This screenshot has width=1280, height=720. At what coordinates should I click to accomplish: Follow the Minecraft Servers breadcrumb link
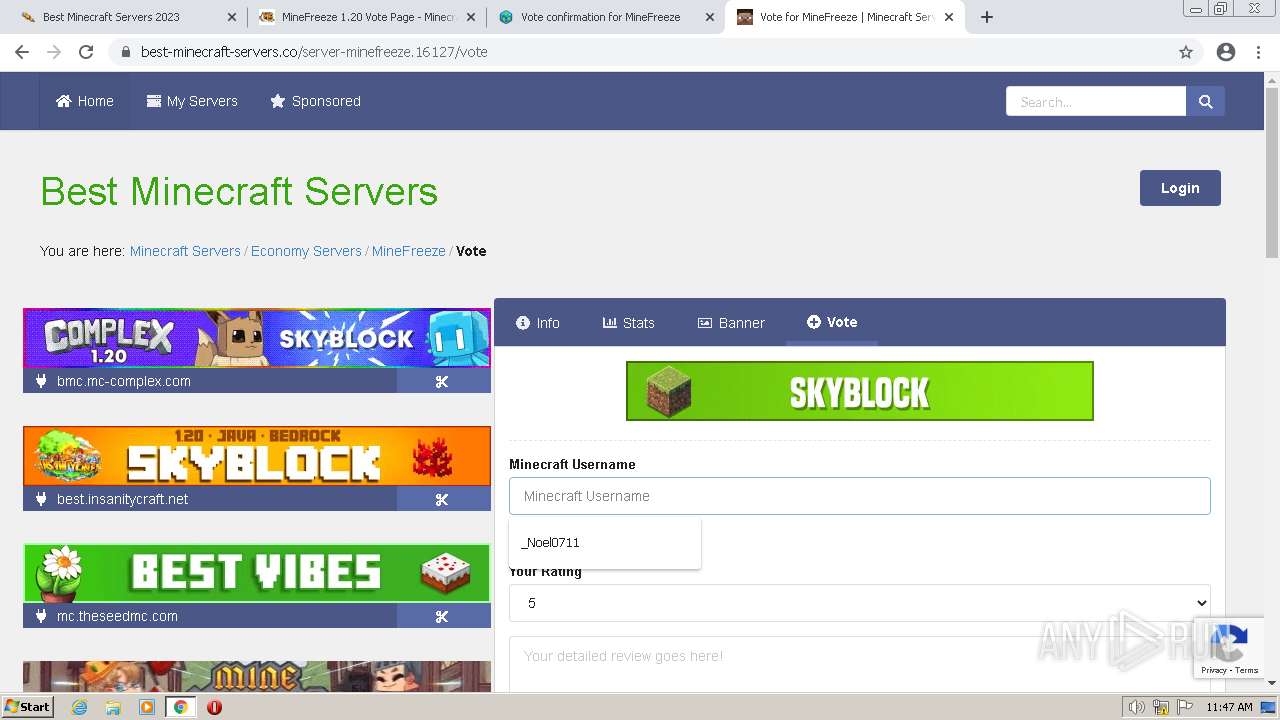tap(185, 251)
